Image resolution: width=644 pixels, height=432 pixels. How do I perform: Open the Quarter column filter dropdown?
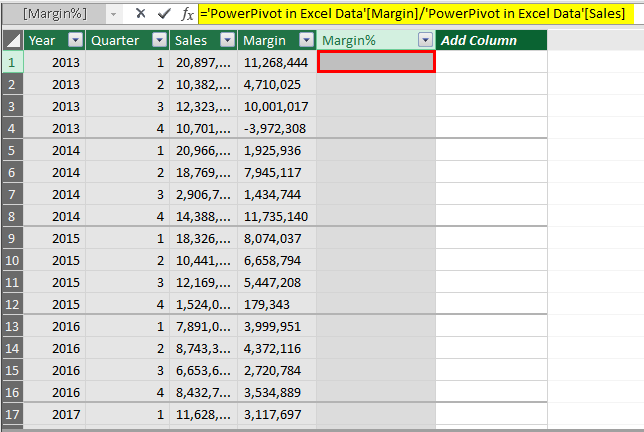(x=158, y=40)
